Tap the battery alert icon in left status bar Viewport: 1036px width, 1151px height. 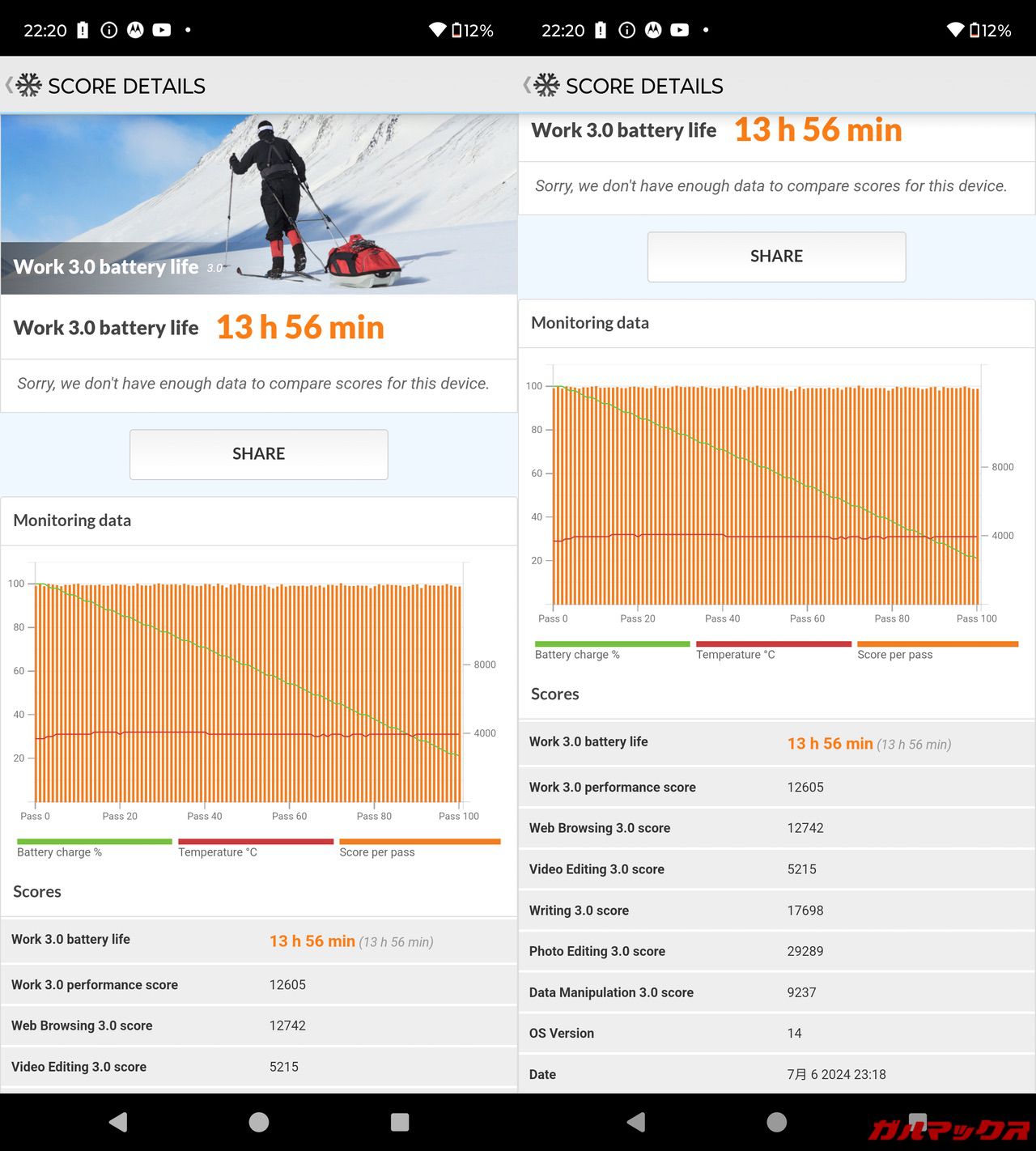click(x=83, y=30)
